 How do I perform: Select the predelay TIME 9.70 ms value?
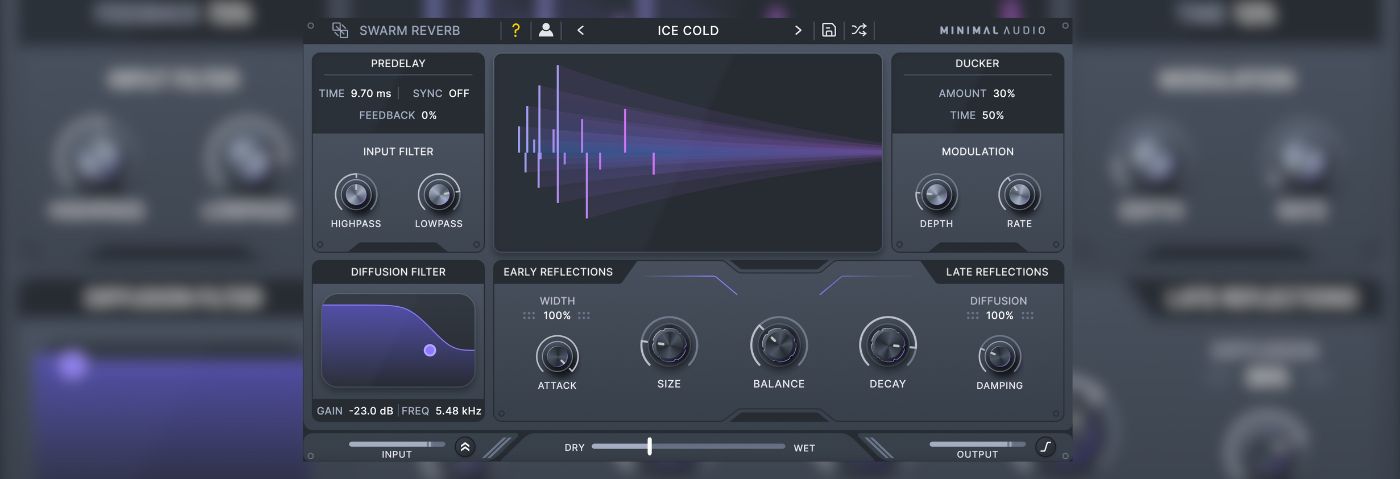(x=371, y=93)
